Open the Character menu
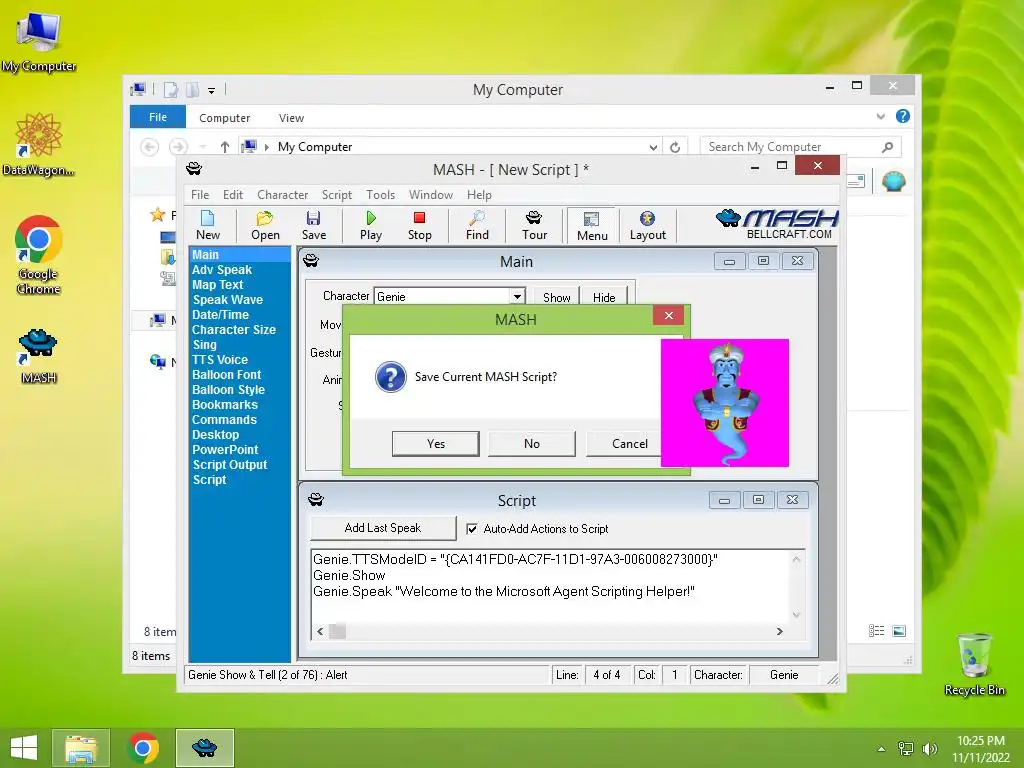 283,195
